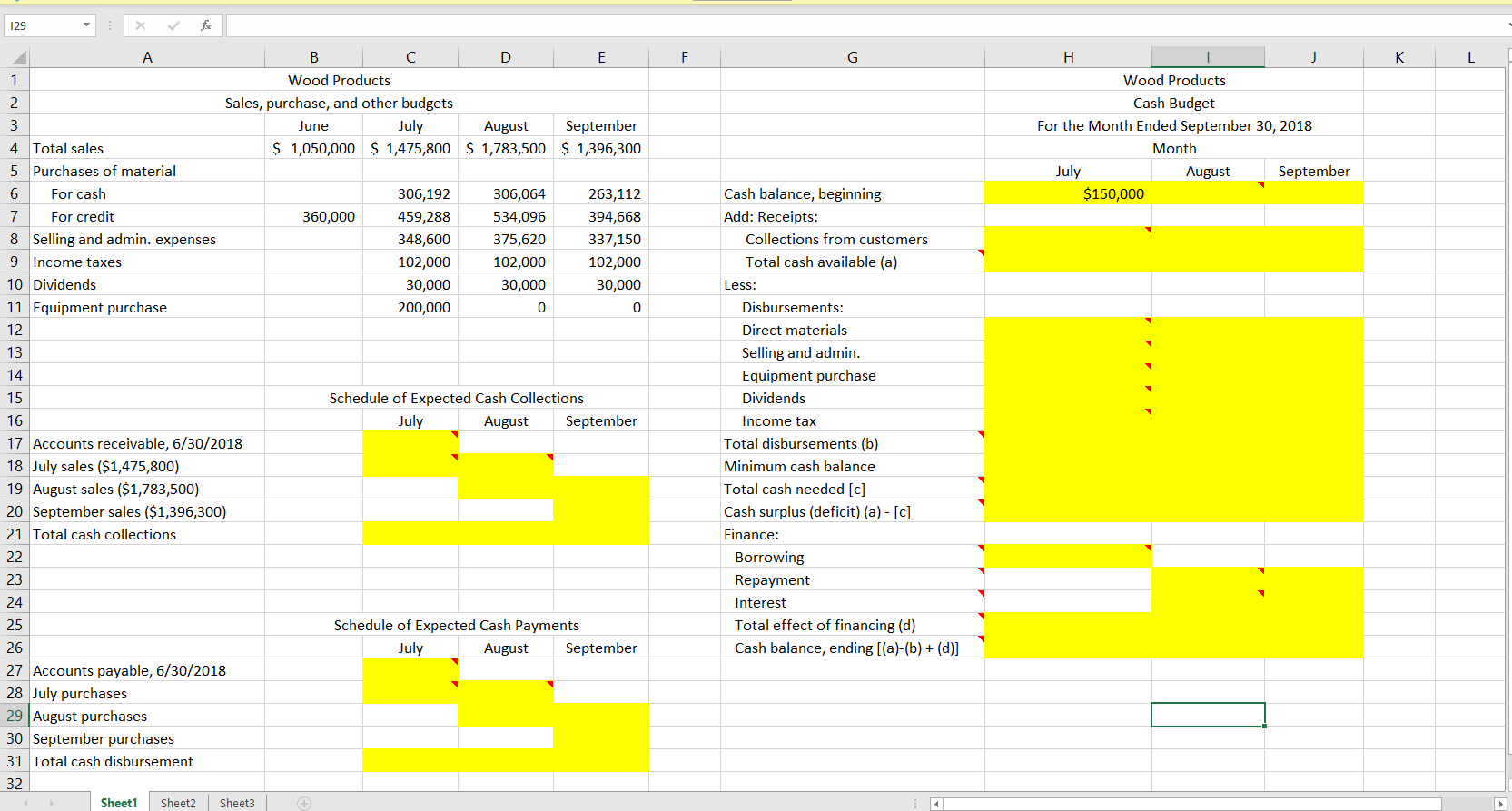Click 'Schedule of Expected Cash Collections' heading
Image resolution: width=1512 pixels, height=811 pixels.
457,398
